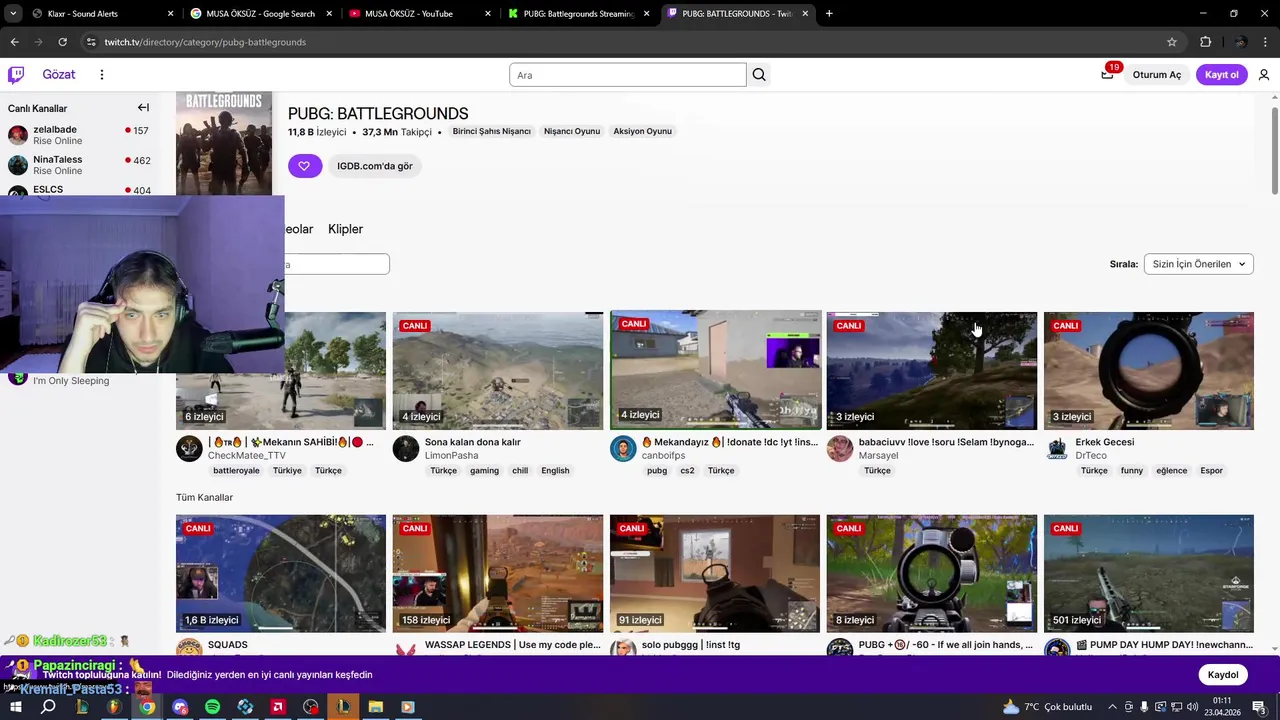Image resolution: width=1280 pixels, height=720 pixels.
Task: Select the Nişancı Oyunu tag
Action: point(572,131)
